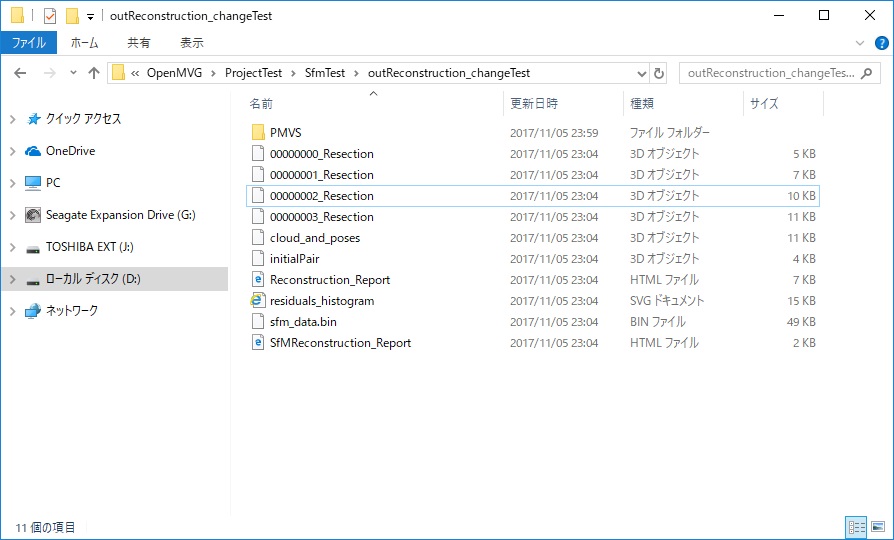Select TOSHIBA EXT (J:) drive
Screen dimensions: 894x540
90,247
